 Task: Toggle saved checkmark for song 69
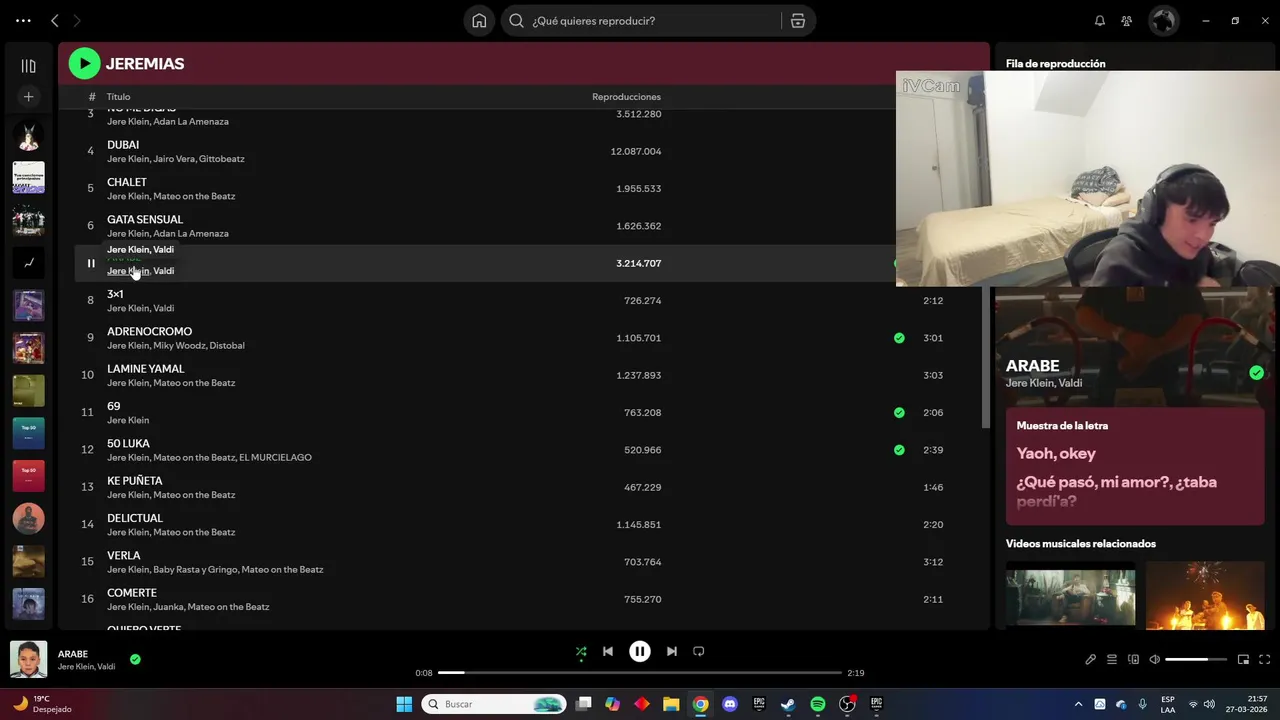pos(899,412)
